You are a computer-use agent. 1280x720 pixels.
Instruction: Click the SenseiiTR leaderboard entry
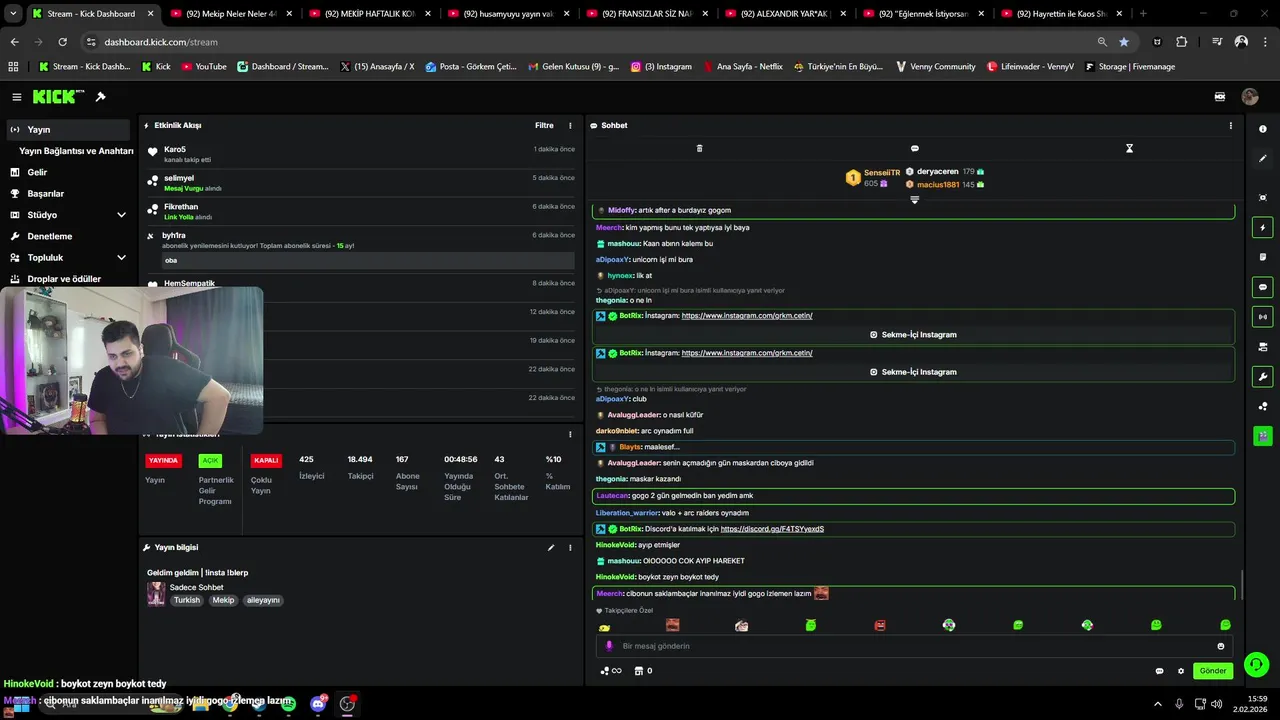click(873, 178)
